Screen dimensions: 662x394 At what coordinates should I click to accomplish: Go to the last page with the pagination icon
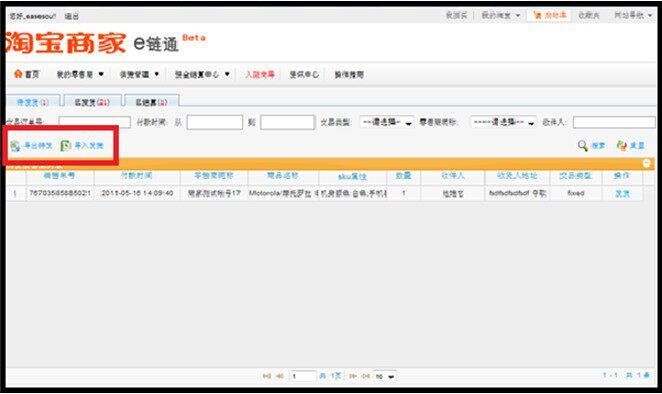(366, 376)
